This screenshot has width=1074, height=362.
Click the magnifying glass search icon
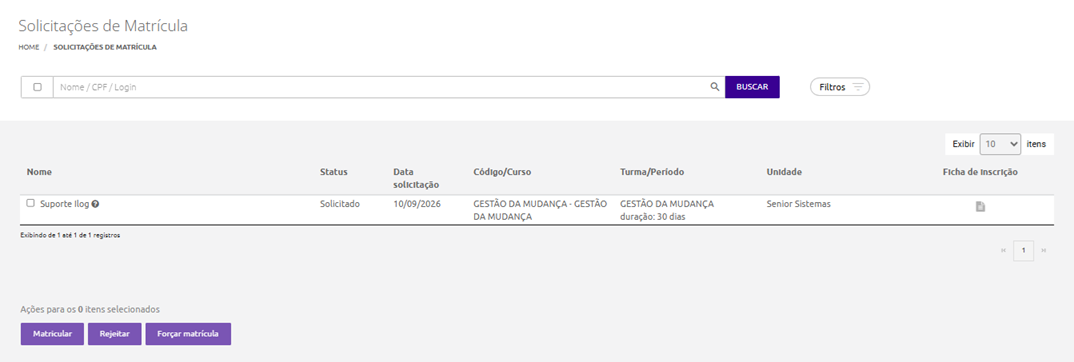[x=714, y=87]
